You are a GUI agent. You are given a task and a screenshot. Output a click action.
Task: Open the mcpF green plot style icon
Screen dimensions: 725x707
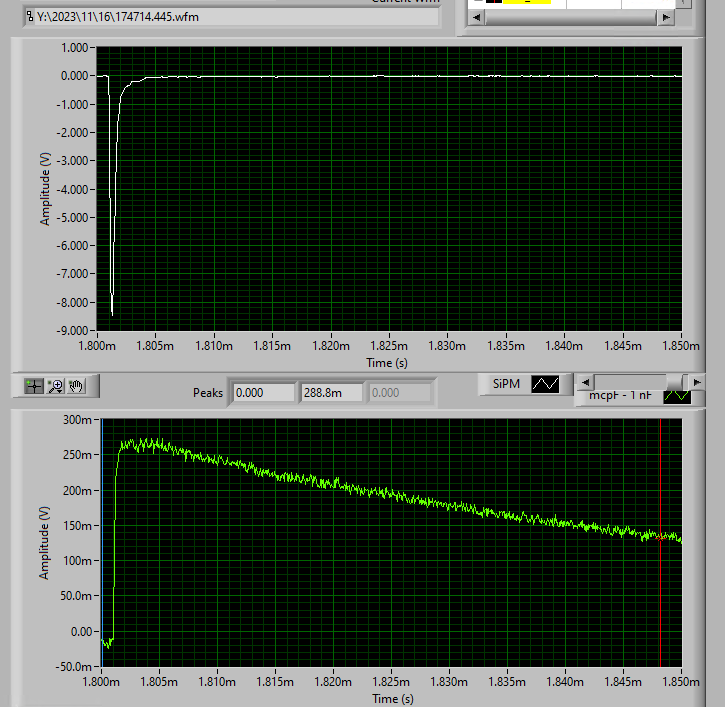[677, 397]
